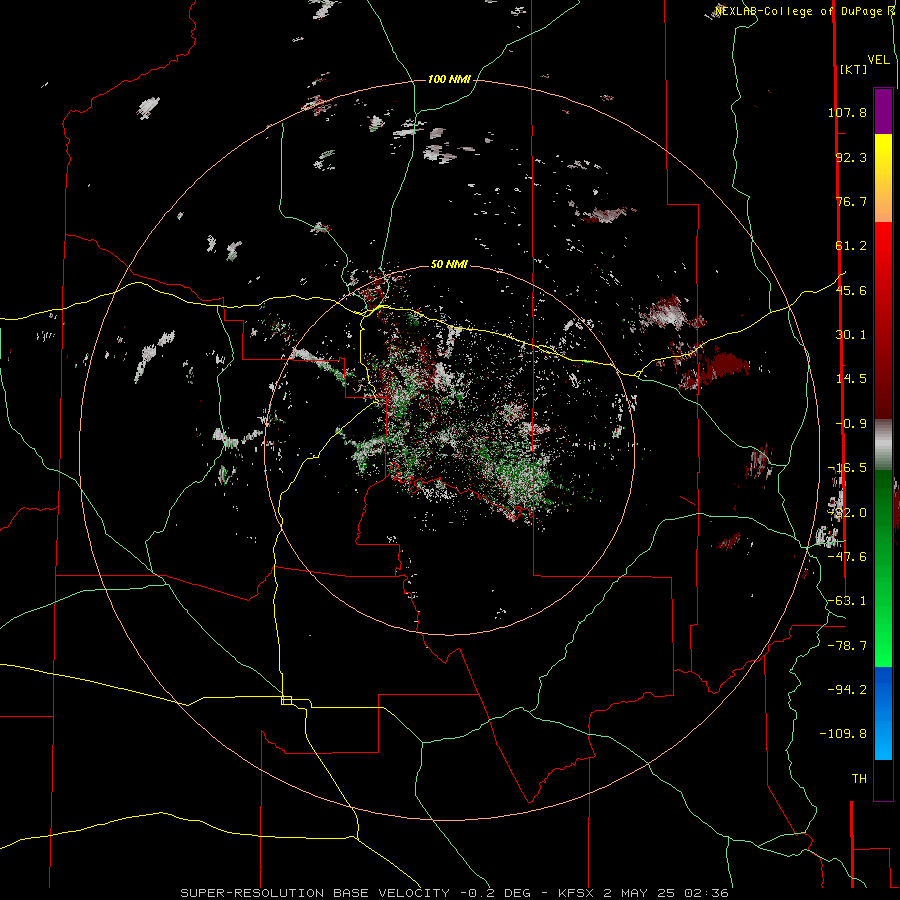
Task: Click the -109.8 velocity scale value
Action: coord(843,734)
